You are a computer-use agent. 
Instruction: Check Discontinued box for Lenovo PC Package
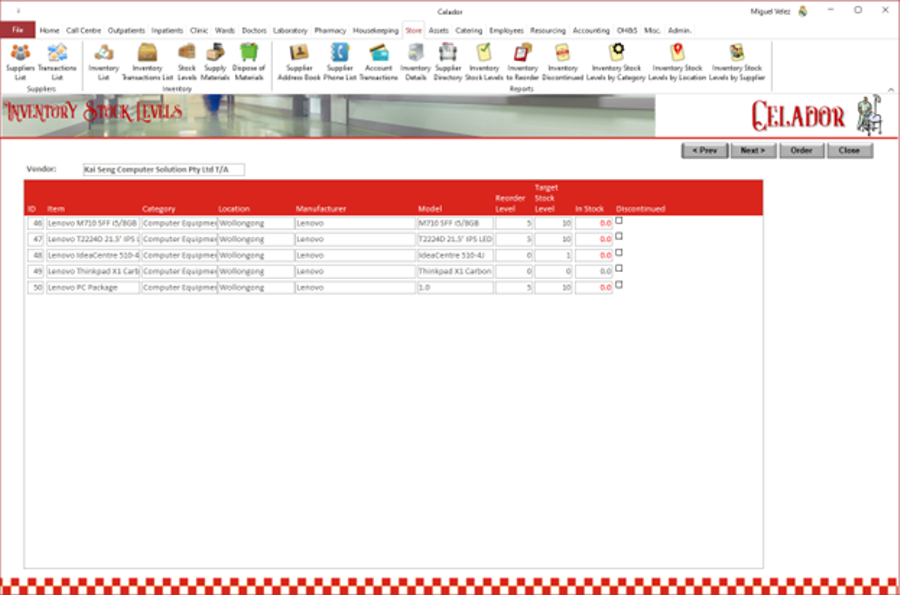(619, 284)
